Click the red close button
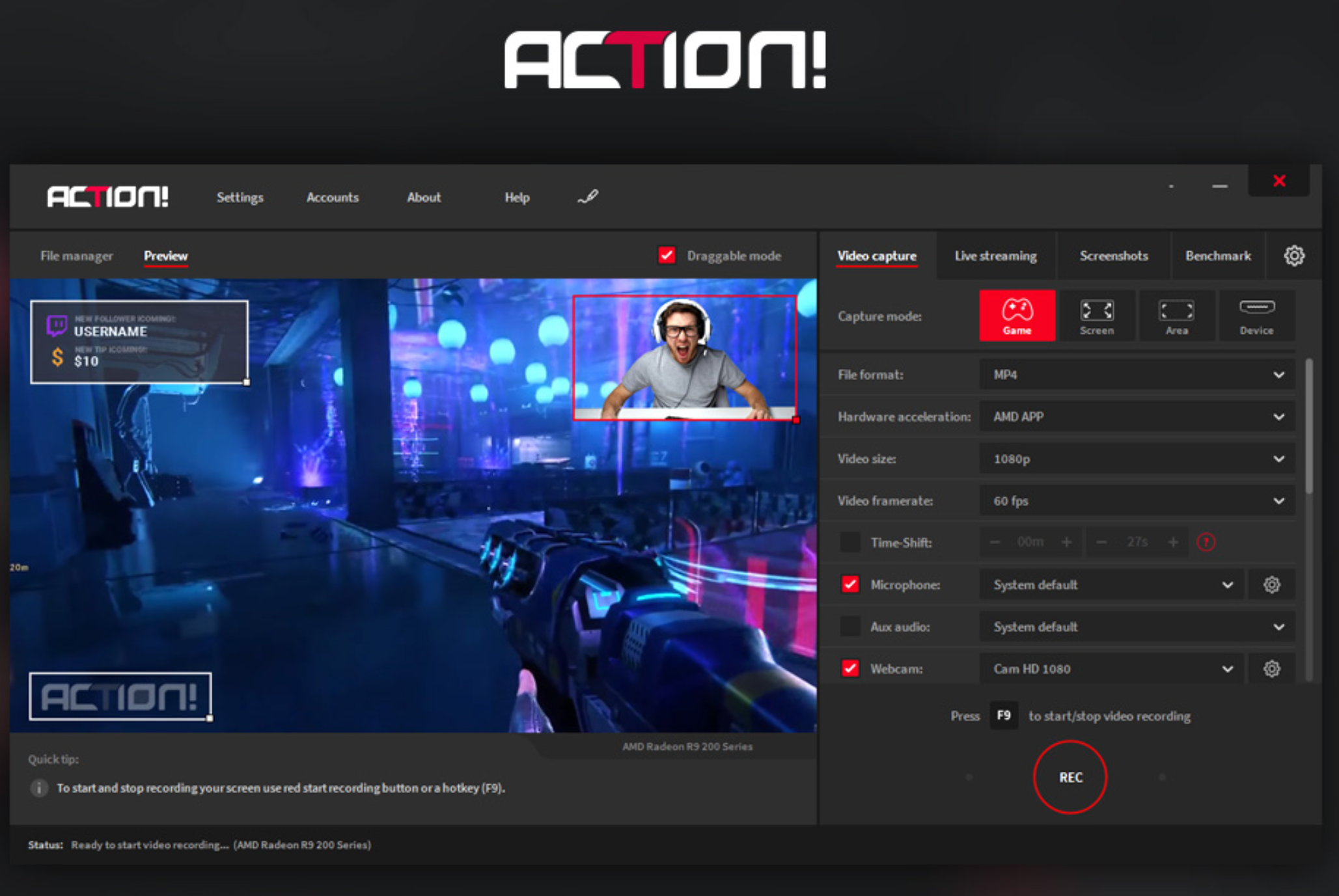 click(x=1279, y=181)
